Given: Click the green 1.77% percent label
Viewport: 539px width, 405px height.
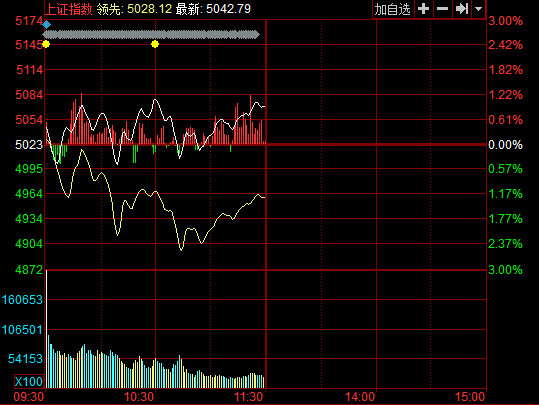Looking at the screenshot, I should [505, 219].
